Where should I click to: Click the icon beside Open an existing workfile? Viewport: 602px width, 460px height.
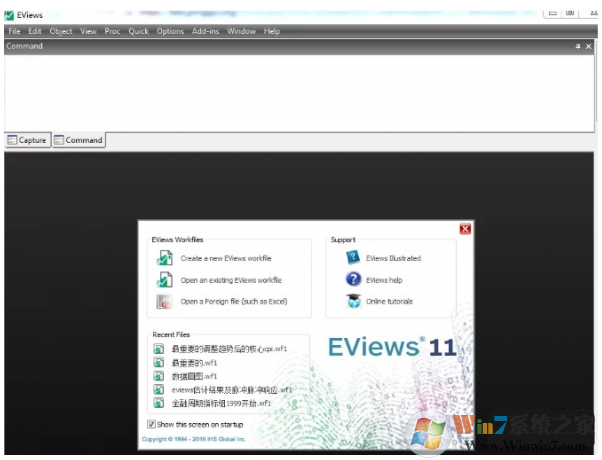pyautogui.click(x=165, y=280)
